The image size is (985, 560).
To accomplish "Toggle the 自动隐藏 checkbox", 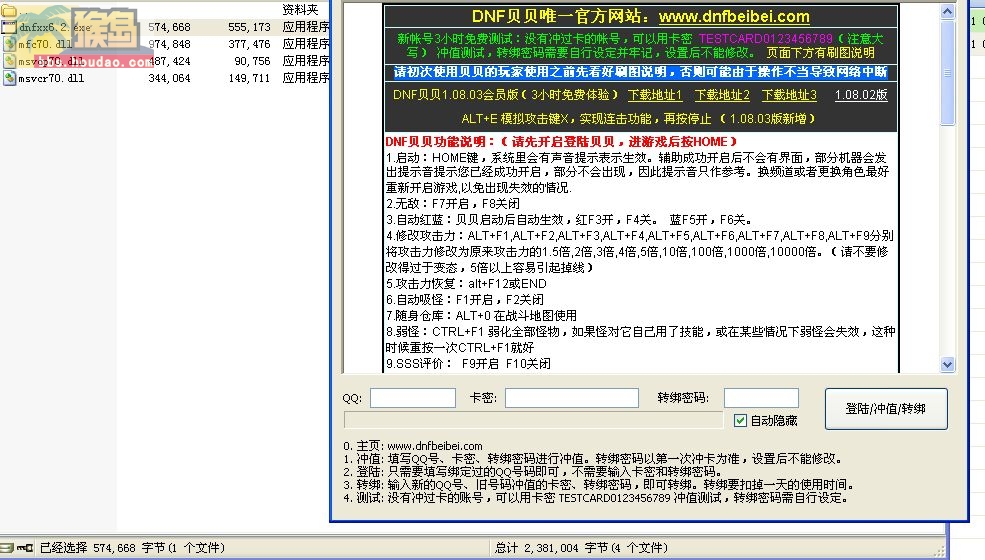I will (x=741, y=420).
